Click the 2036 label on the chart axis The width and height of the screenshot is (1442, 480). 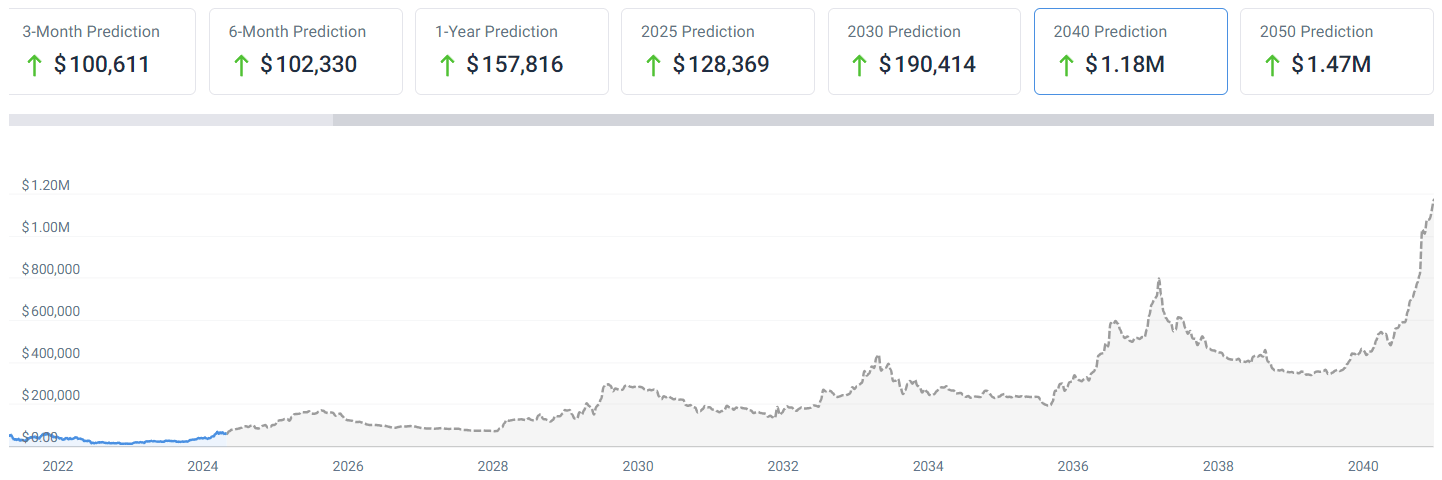point(1073,466)
